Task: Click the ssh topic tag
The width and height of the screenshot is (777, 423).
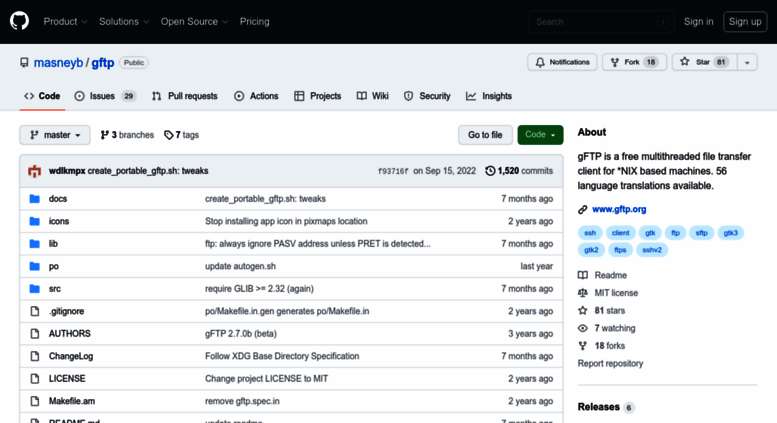Action: pyautogui.click(x=590, y=233)
